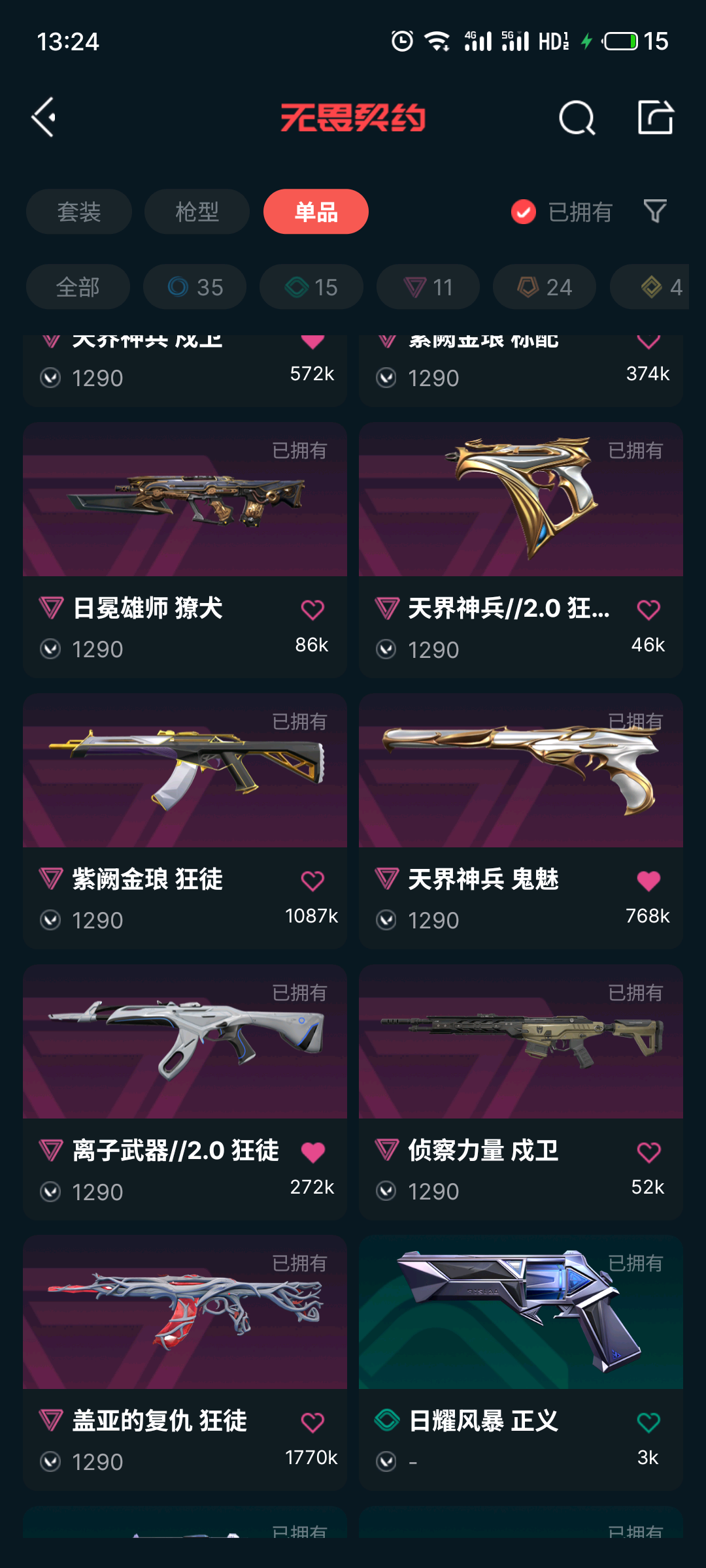706x1568 pixels.
Task: Favorite 紫阙金琅 狂徒 with heart icon
Action: (312, 881)
